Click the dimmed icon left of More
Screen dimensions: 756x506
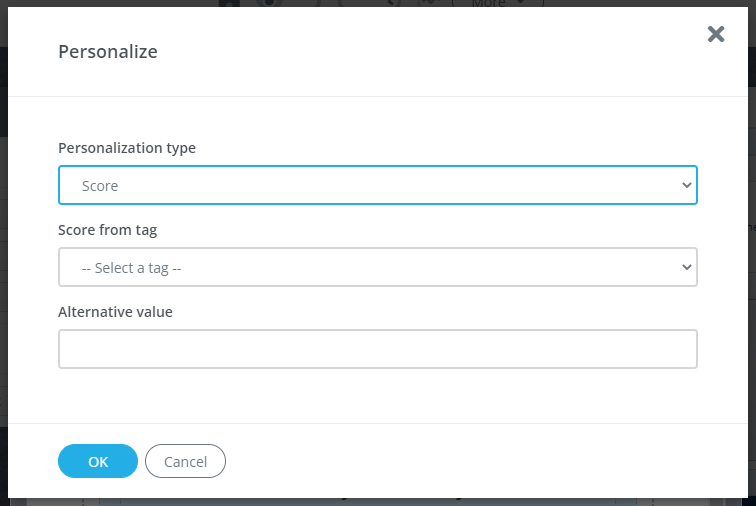429,2
